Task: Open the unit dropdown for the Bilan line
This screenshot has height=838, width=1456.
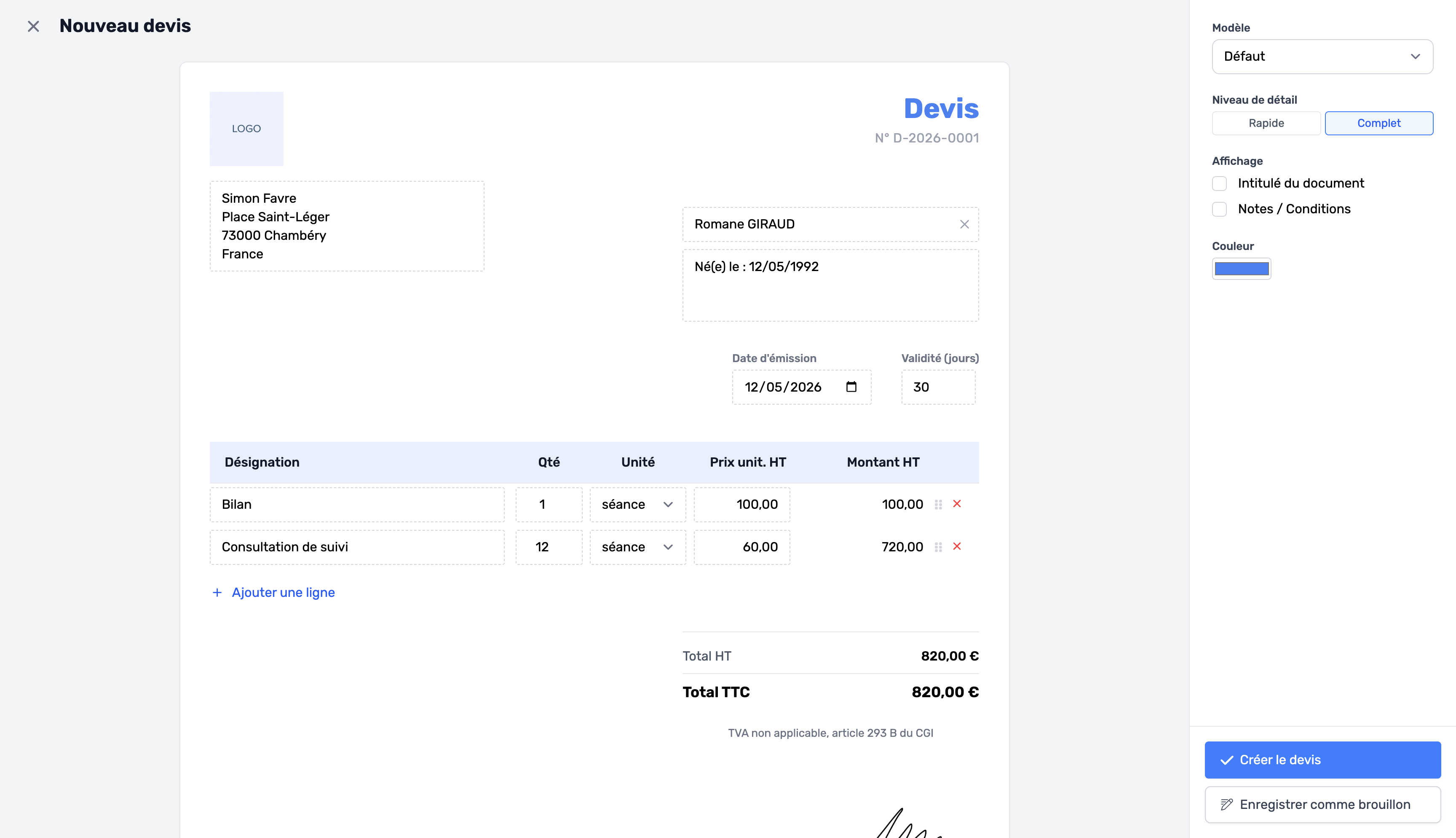Action: click(638, 505)
